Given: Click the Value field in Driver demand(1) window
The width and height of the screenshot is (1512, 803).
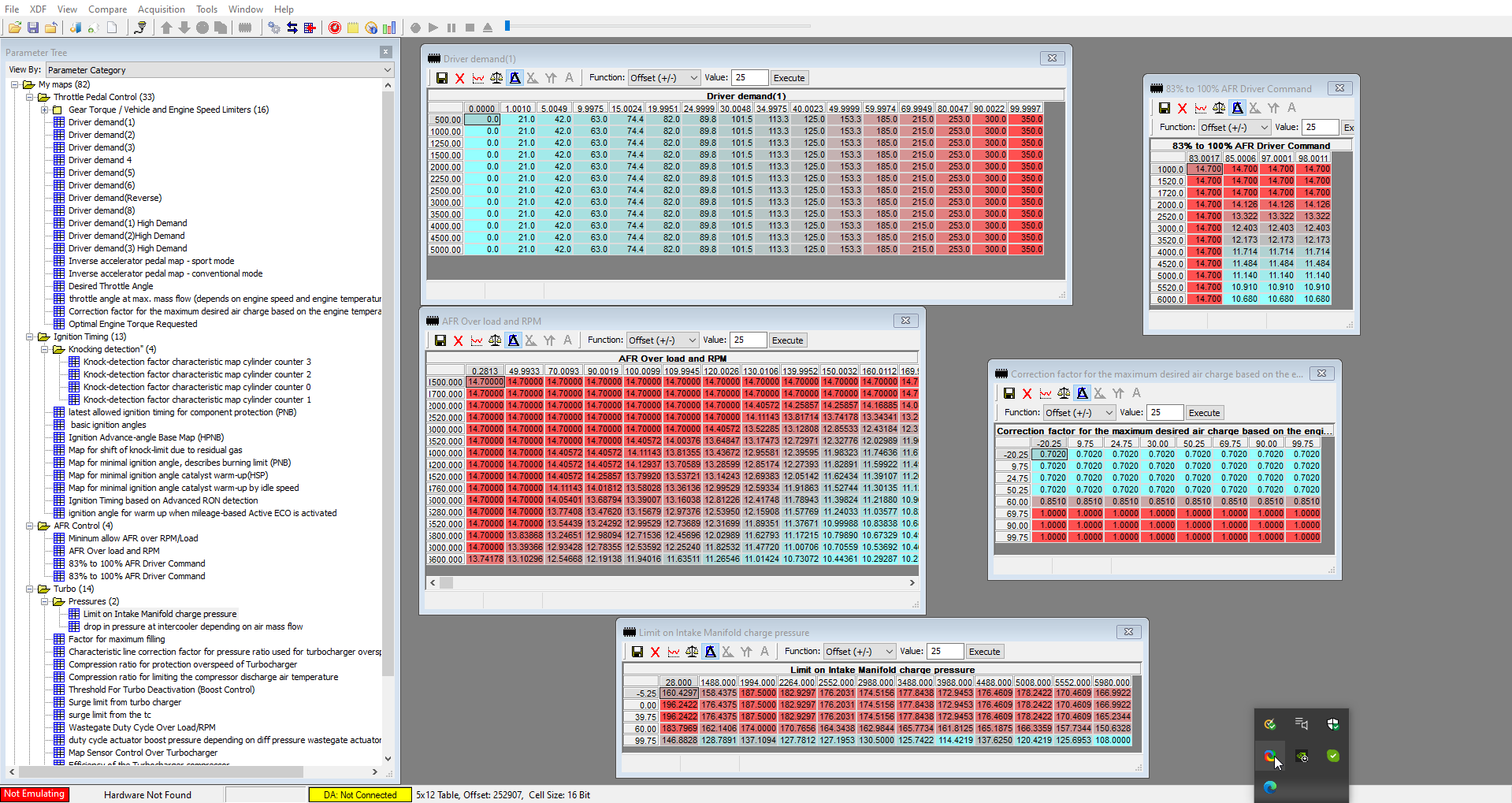Looking at the screenshot, I should 749,78.
